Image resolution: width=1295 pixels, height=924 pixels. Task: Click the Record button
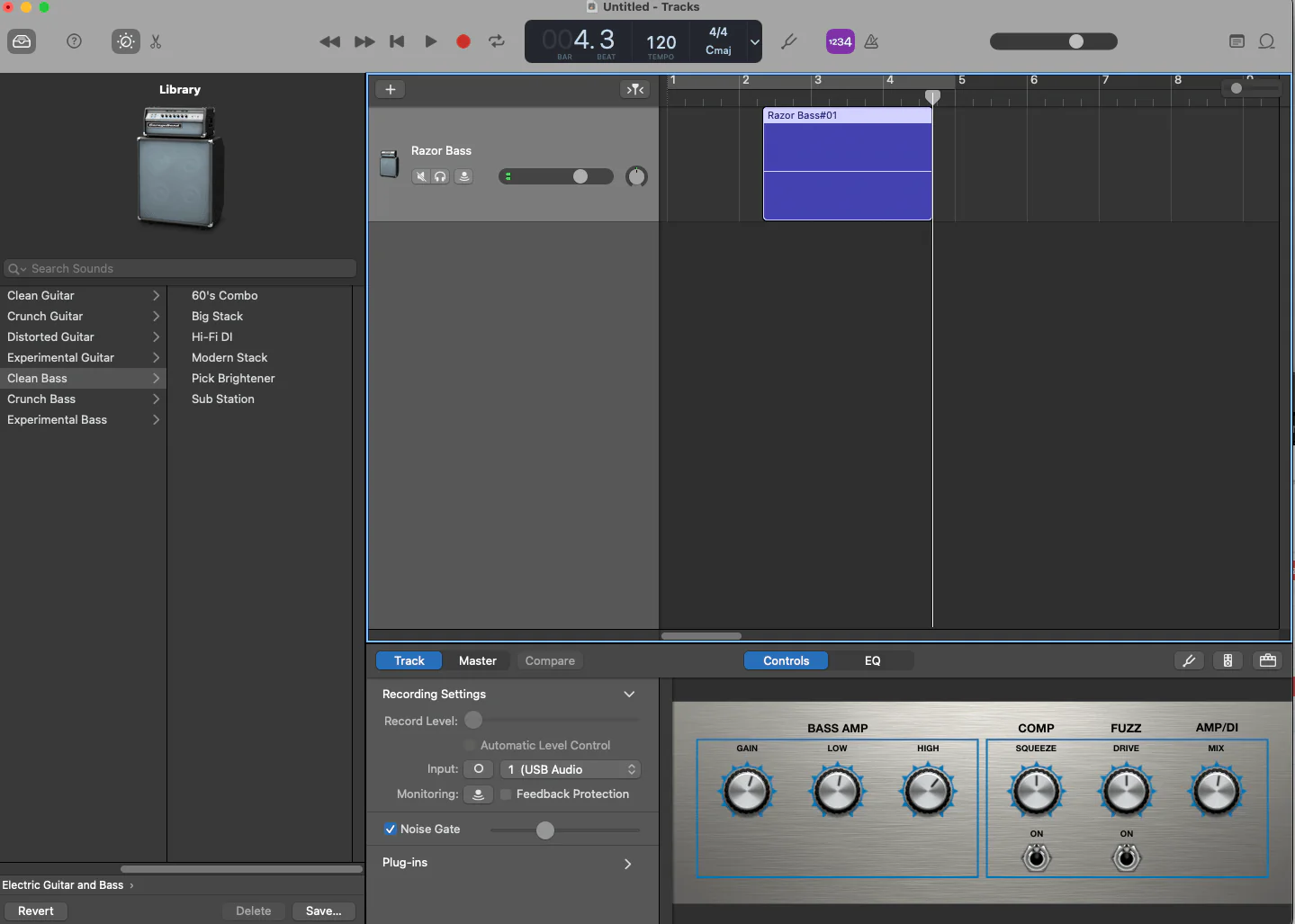pyautogui.click(x=463, y=41)
